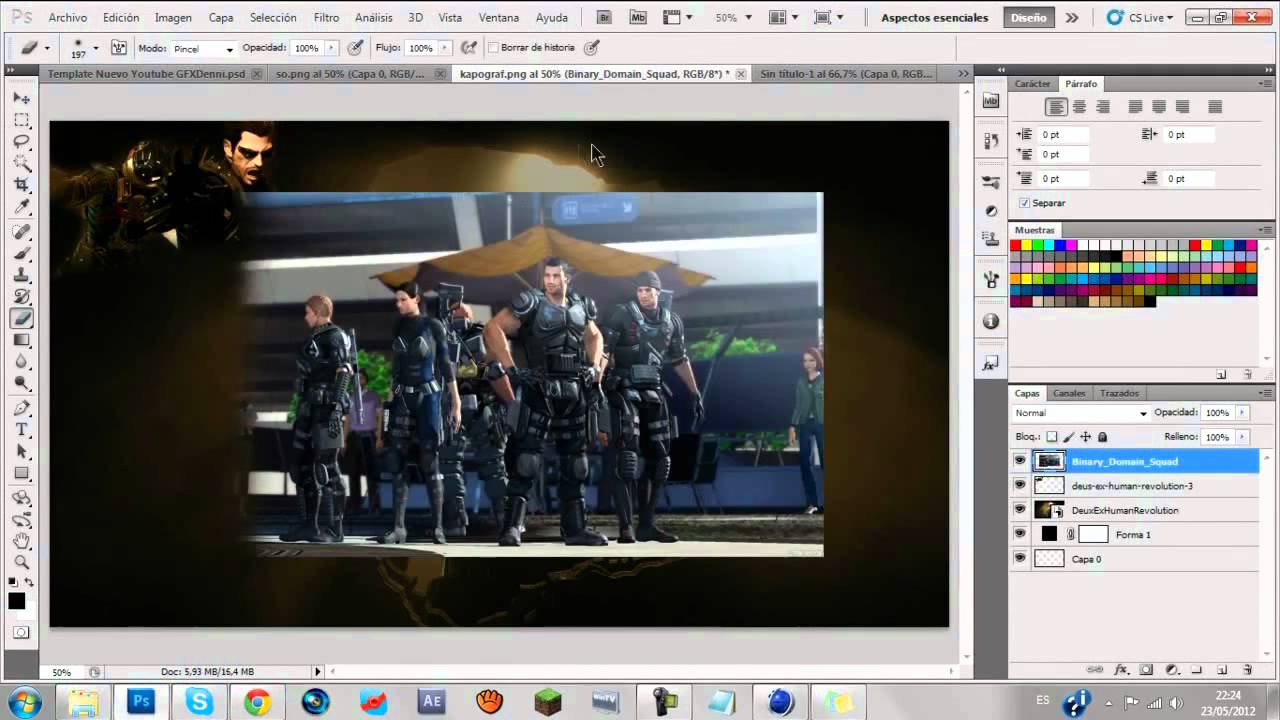Select the Lasso tool
The width and height of the screenshot is (1280, 720).
pyautogui.click(x=21, y=142)
